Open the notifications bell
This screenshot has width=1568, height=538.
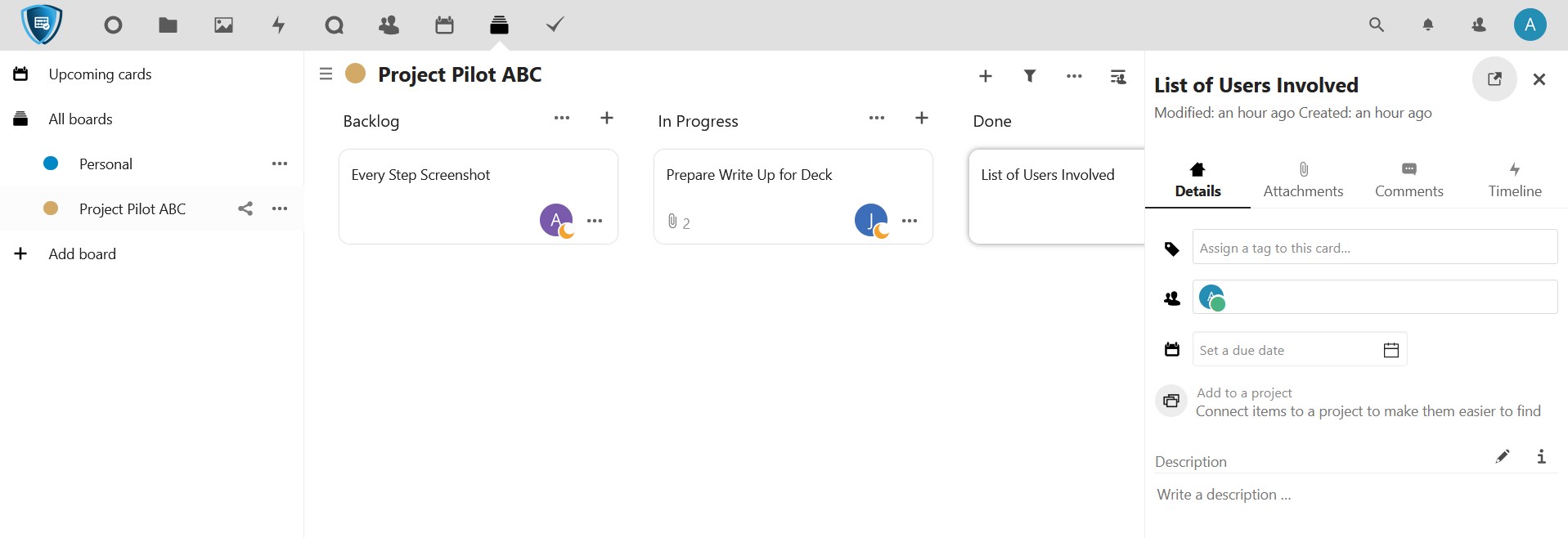(x=1428, y=25)
